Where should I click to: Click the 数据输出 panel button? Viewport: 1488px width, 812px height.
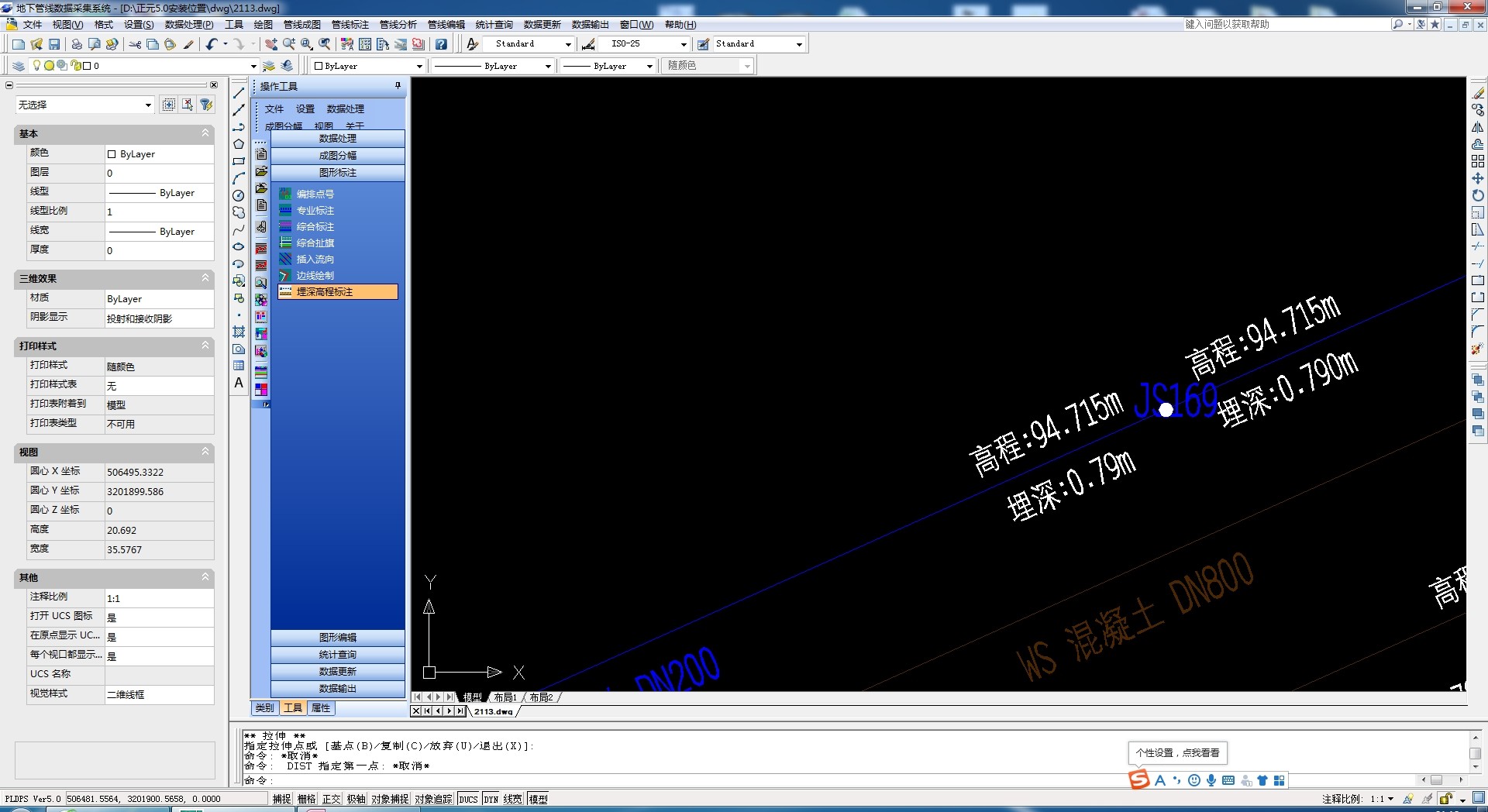click(338, 689)
